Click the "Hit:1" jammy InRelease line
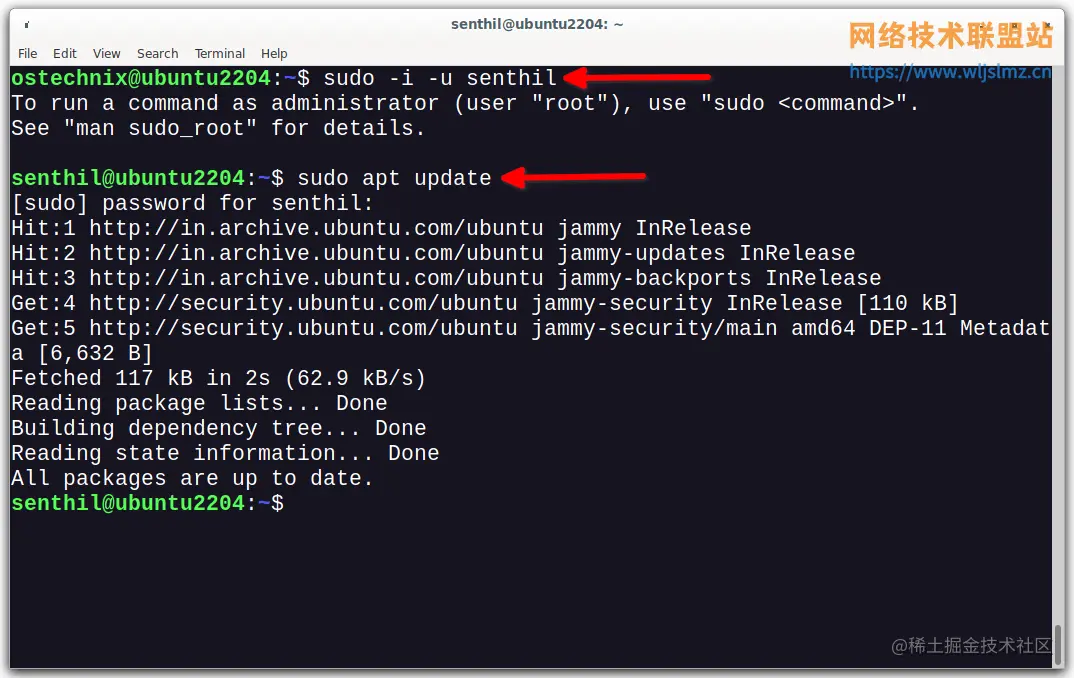 coord(381,228)
